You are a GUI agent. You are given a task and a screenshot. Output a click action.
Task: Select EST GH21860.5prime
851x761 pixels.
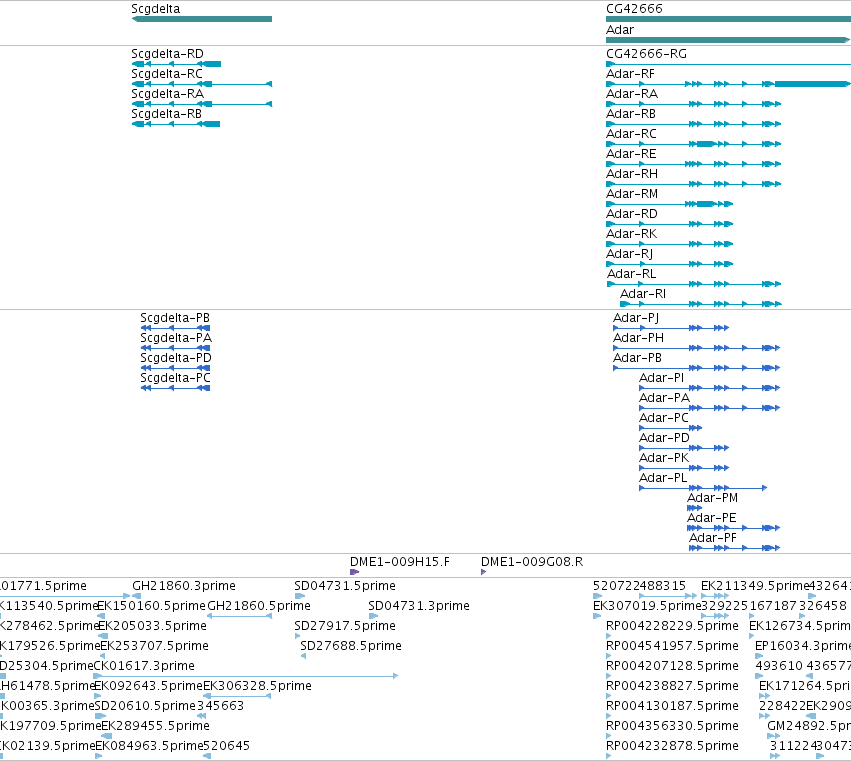tap(259, 606)
